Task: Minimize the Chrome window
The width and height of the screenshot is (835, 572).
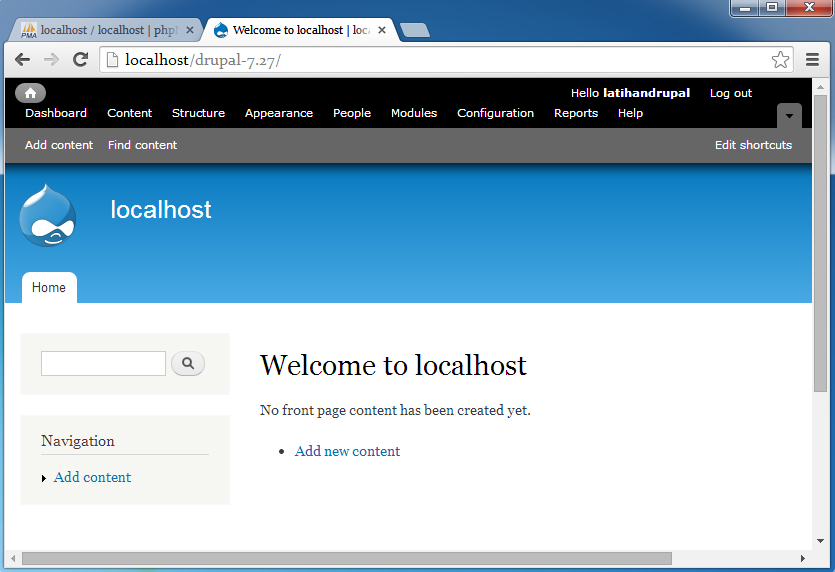Action: [744, 8]
